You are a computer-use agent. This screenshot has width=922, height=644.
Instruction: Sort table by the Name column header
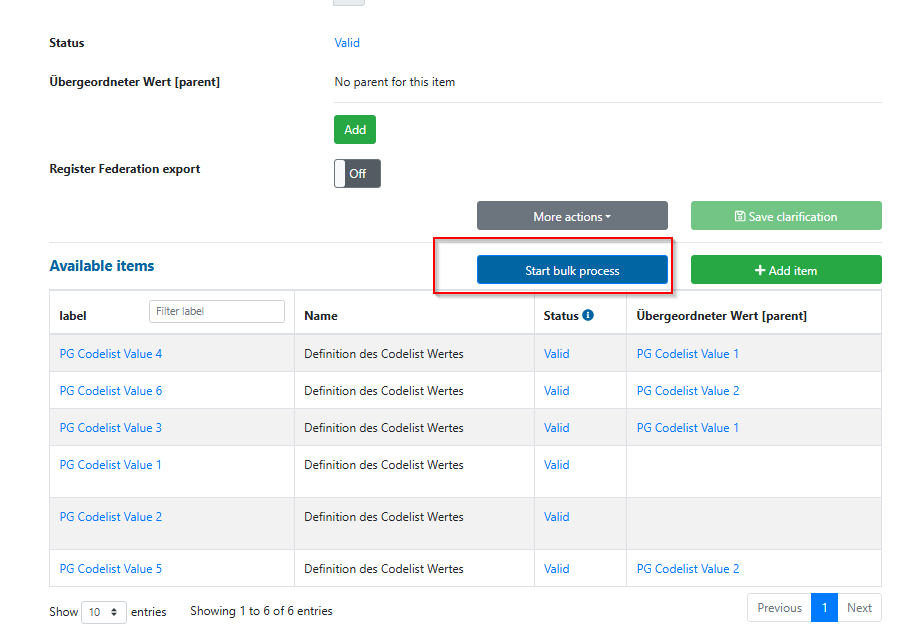(321, 316)
